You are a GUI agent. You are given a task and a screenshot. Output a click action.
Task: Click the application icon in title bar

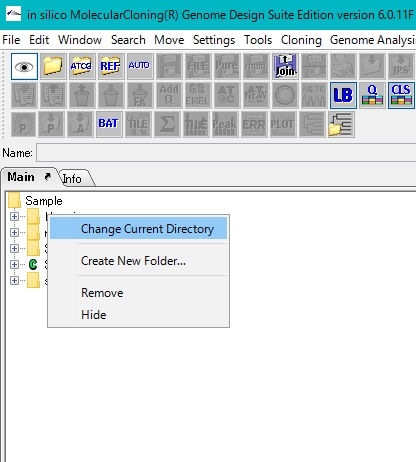pos(14,14)
